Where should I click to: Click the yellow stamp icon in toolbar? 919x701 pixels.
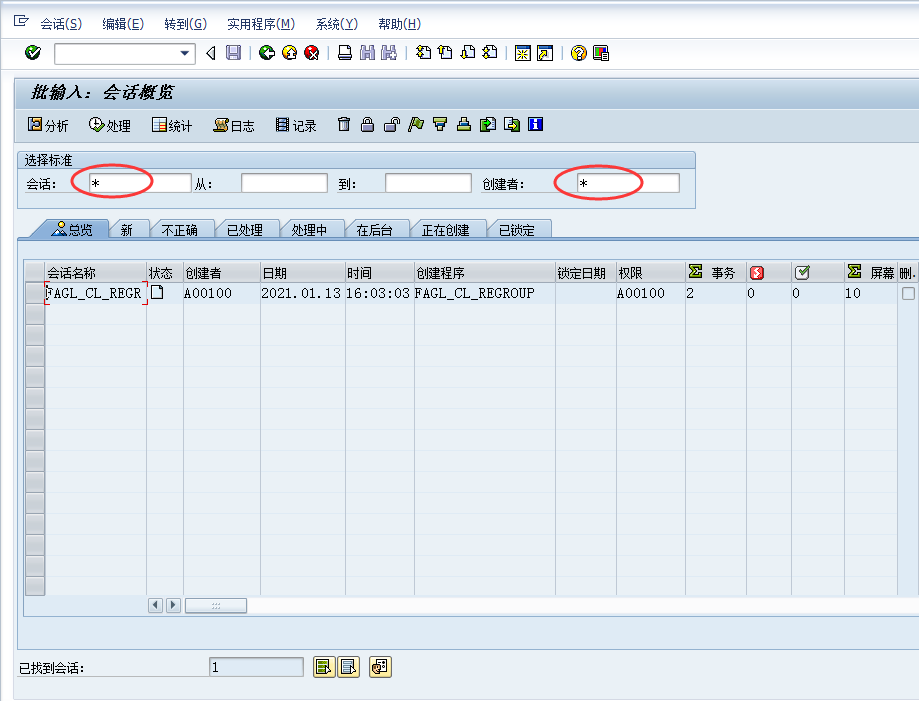[464, 124]
